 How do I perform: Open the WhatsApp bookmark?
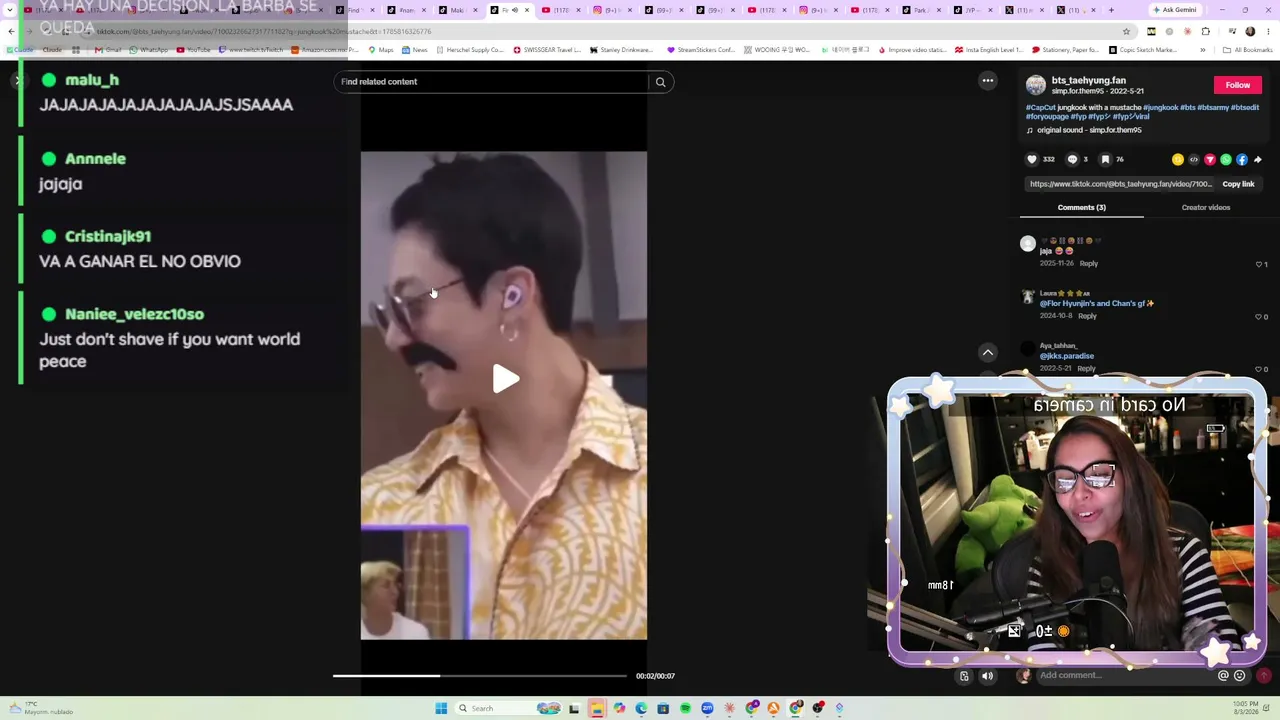pyautogui.click(x=148, y=50)
